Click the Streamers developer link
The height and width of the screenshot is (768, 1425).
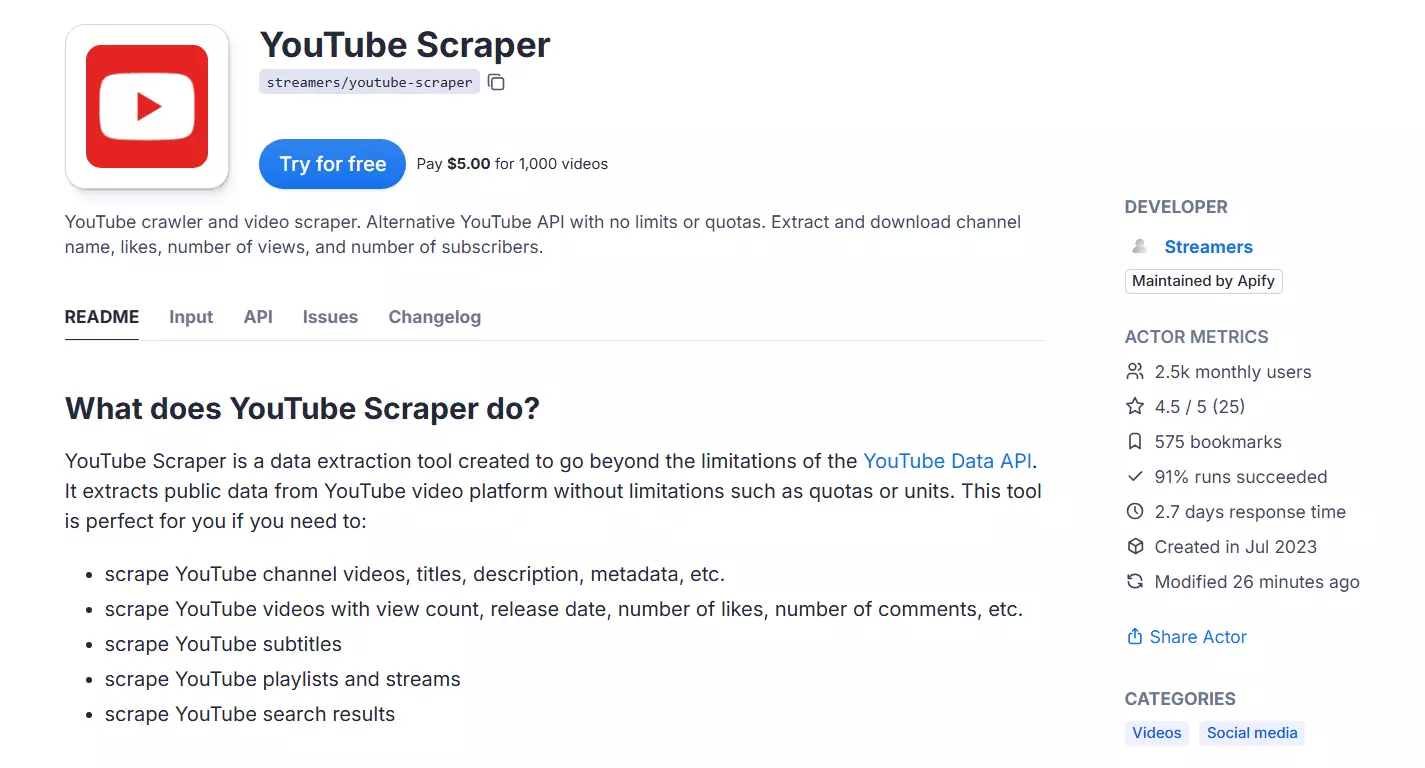(x=1208, y=246)
